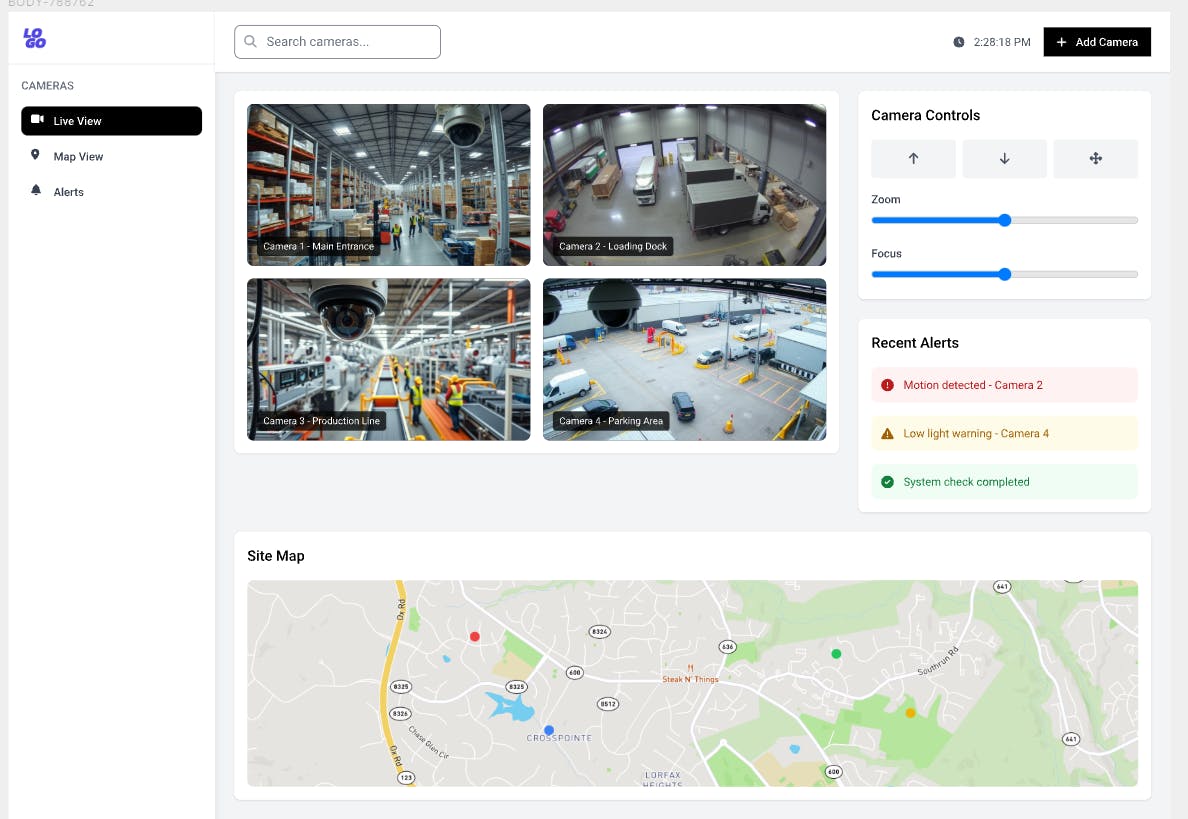Tilt camera up with the up arrow
This screenshot has width=1188, height=819.
(913, 158)
